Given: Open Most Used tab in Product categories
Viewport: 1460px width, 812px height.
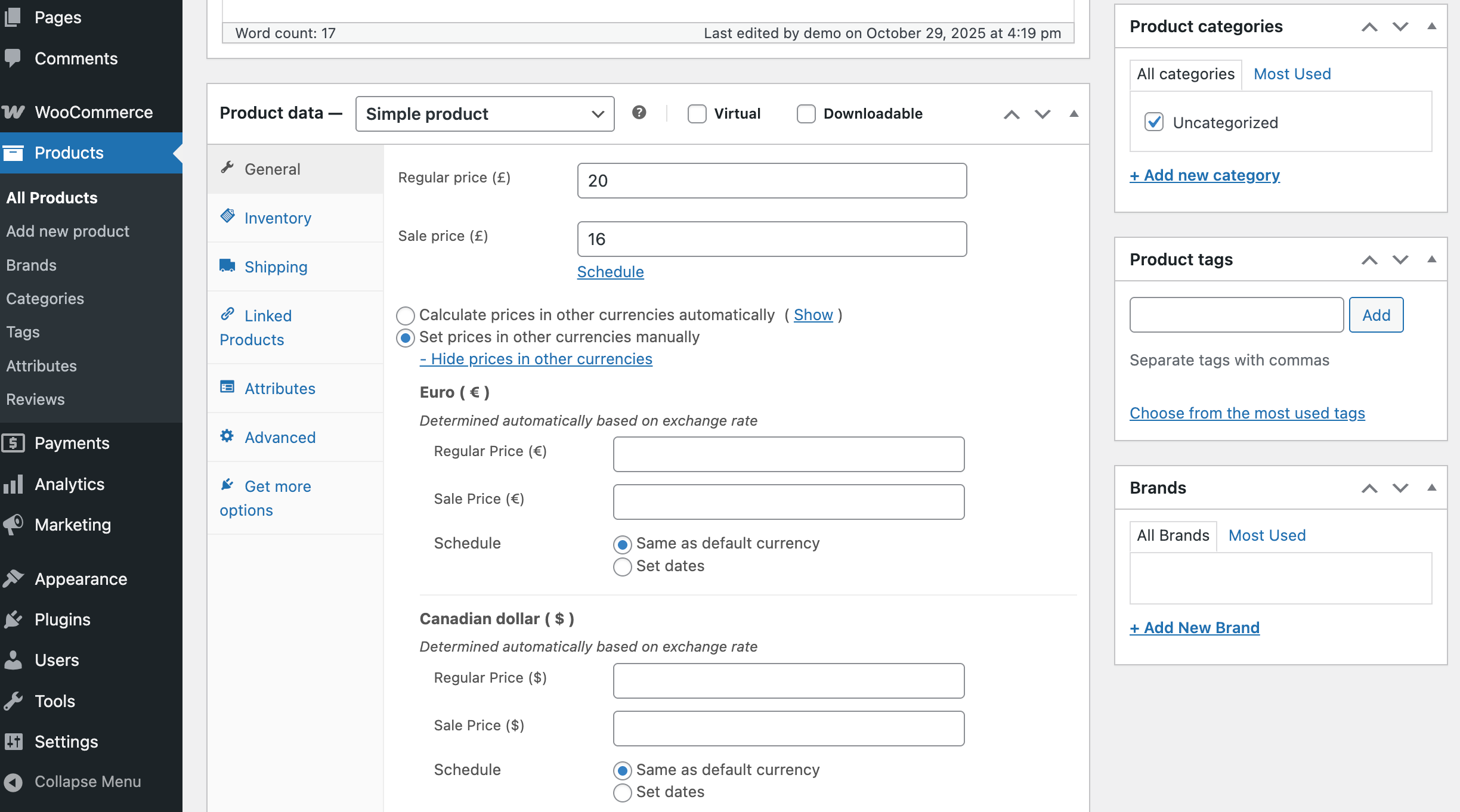Looking at the screenshot, I should [x=1292, y=74].
